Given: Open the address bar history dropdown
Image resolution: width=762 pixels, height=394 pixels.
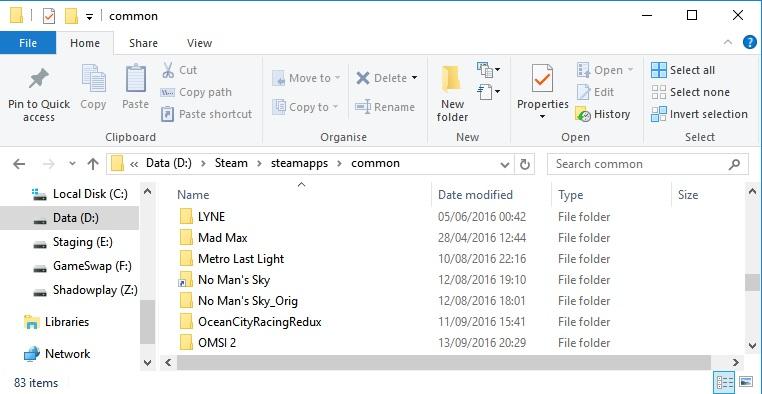Looking at the screenshot, I should click(x=505, y=165).
